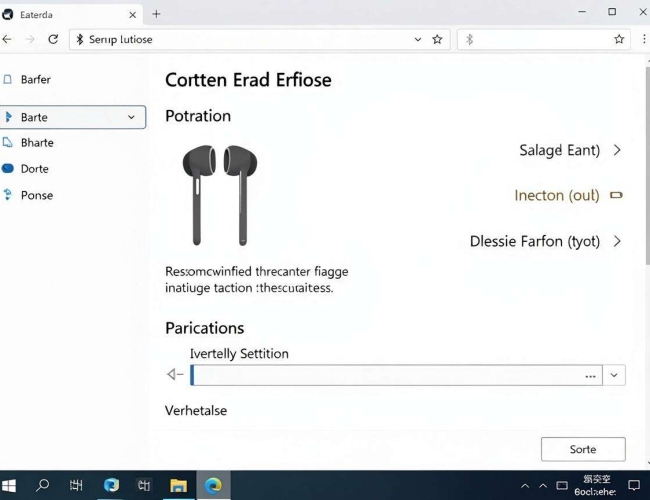
Task: Open notification center on taskbar
Action: tap(634, 485)
